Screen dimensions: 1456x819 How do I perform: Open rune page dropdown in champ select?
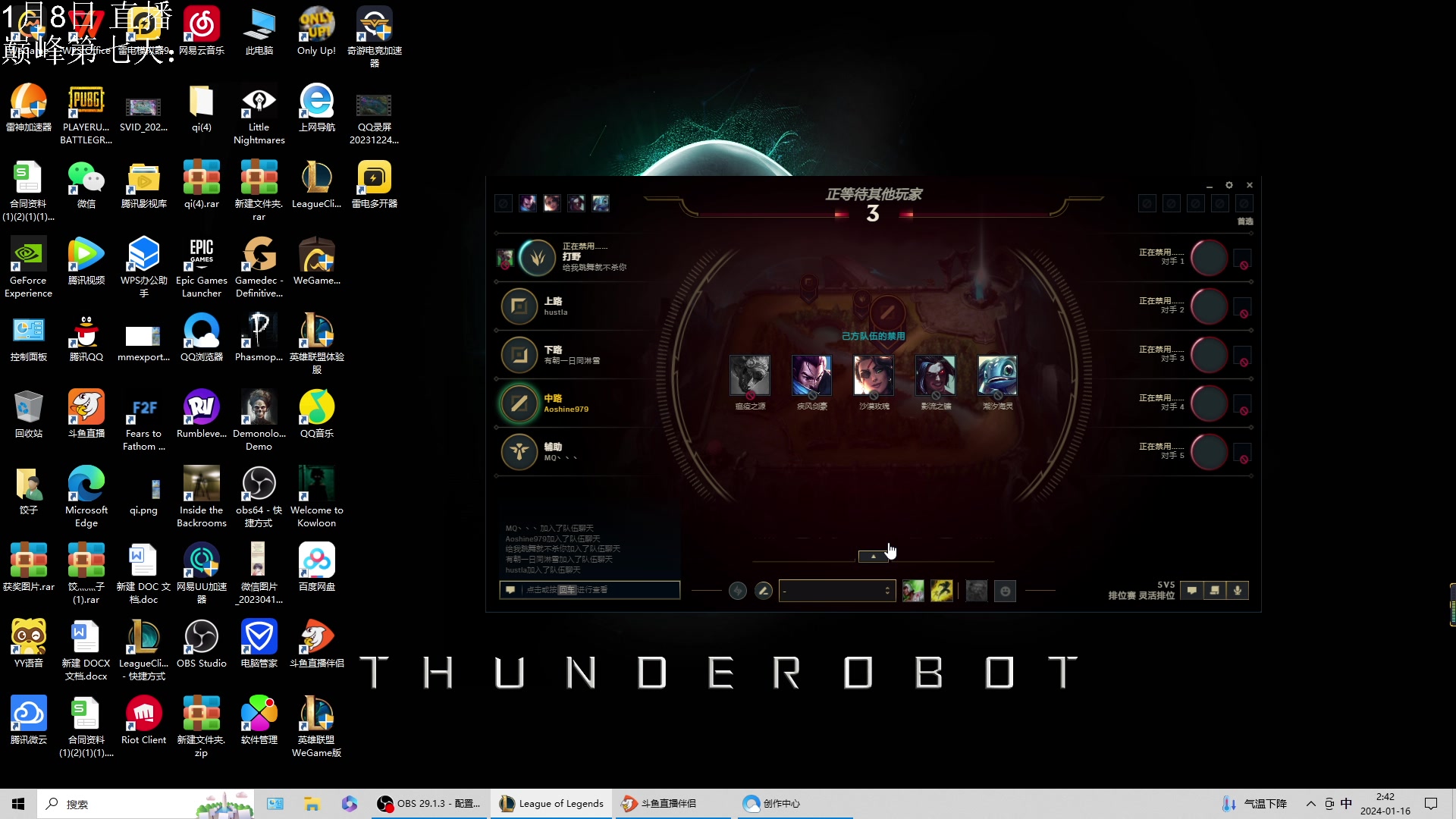pos(837,591)
